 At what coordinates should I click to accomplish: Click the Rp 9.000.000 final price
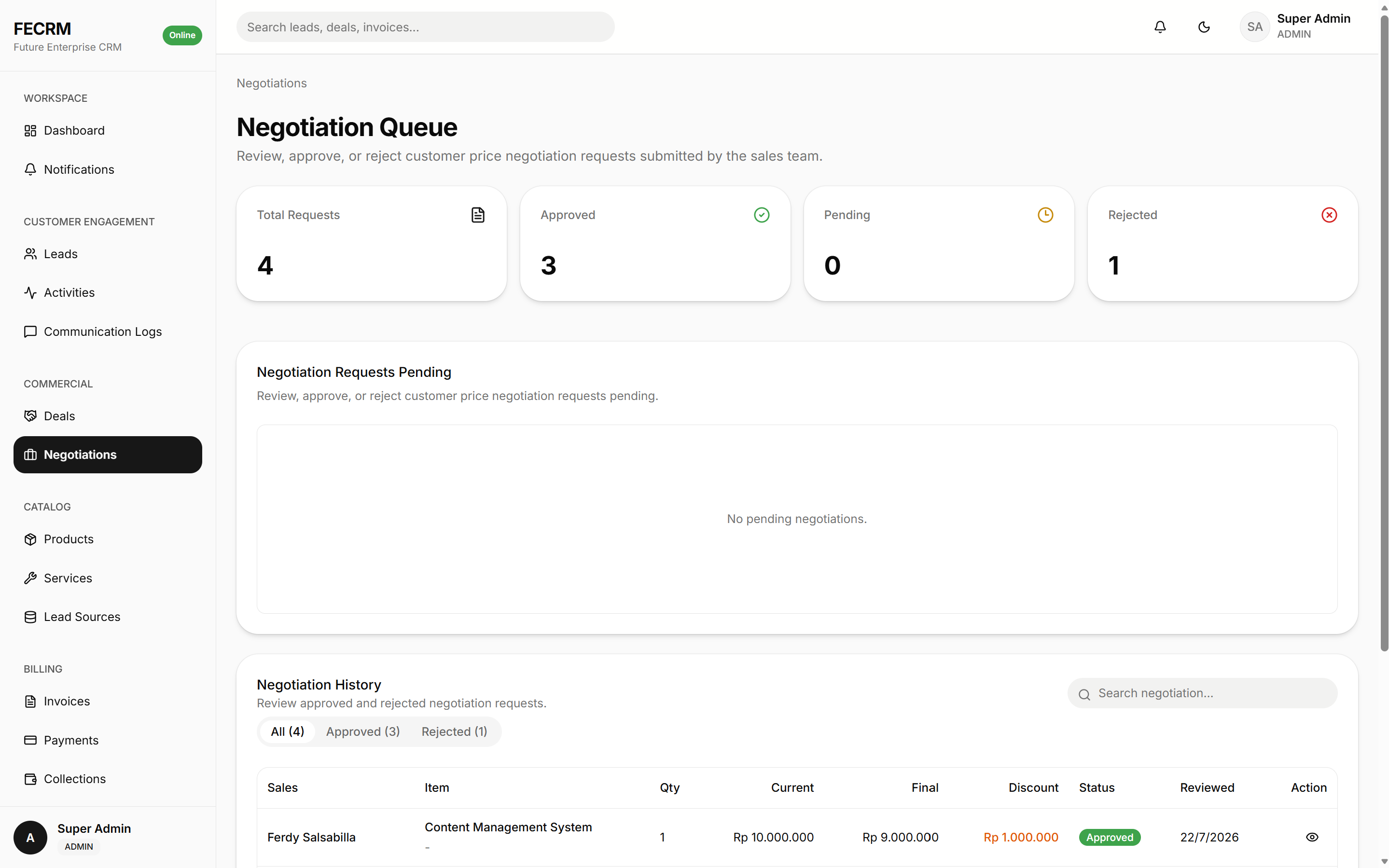[901, 837]
